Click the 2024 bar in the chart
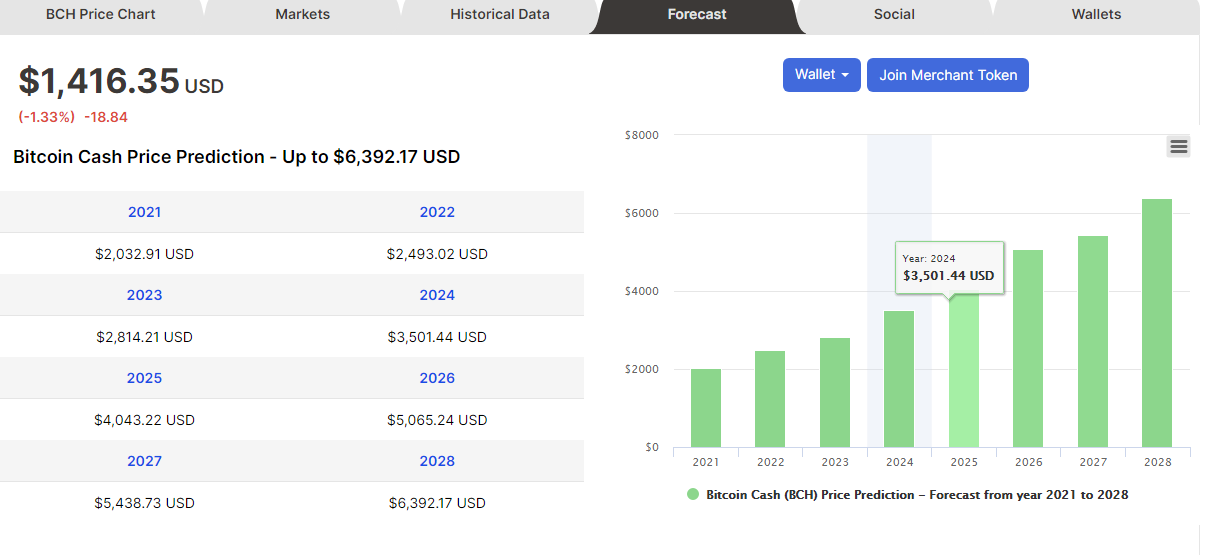 point(899,379)
